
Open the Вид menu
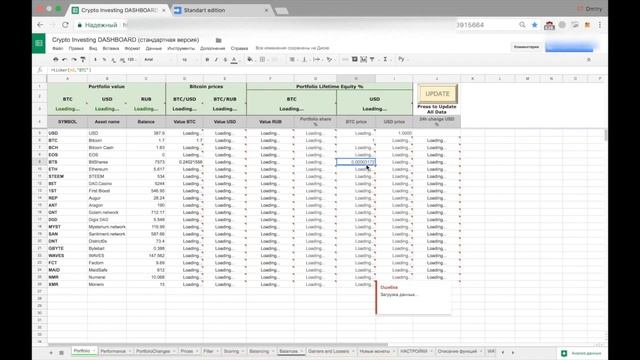[x=93, y=48]
